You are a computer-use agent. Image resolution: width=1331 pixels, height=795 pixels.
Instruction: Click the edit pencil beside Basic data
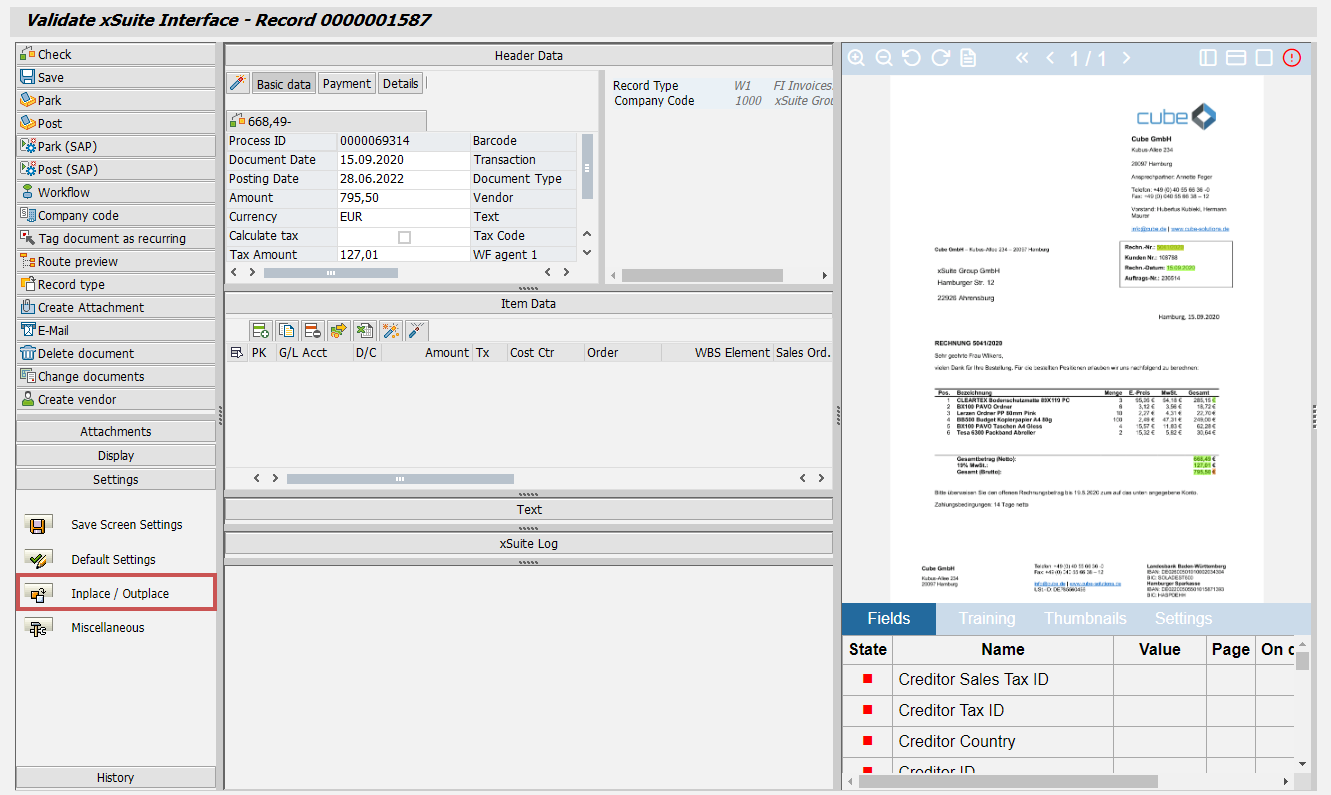tap(236, 83)
